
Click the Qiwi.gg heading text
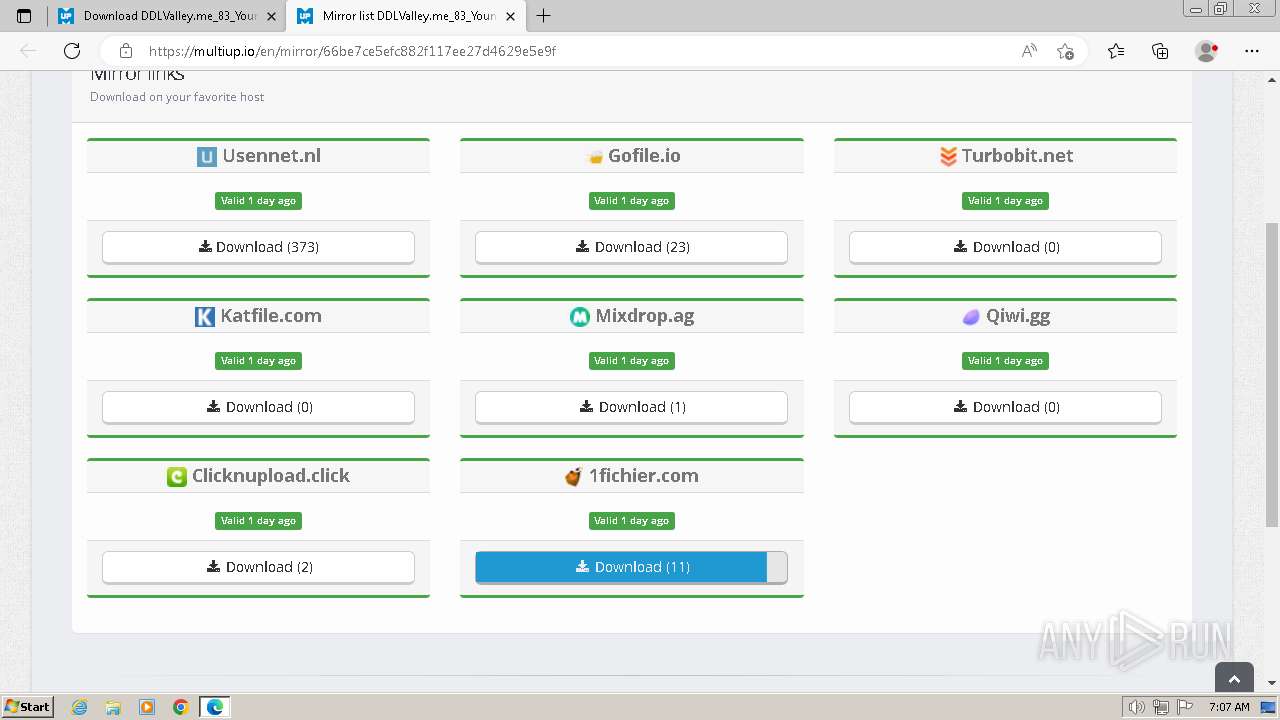click(1018, 316)
